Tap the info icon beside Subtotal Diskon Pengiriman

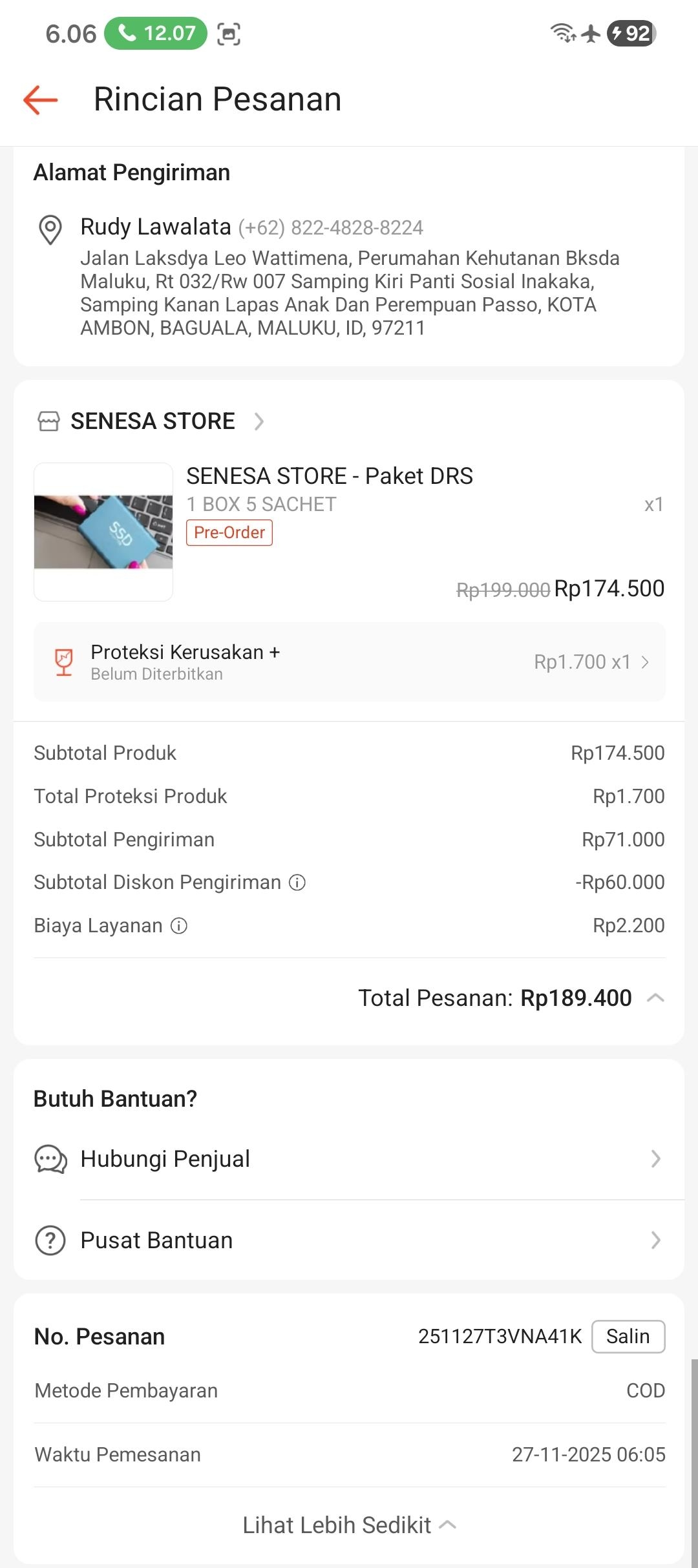click(x=297, y=883)
